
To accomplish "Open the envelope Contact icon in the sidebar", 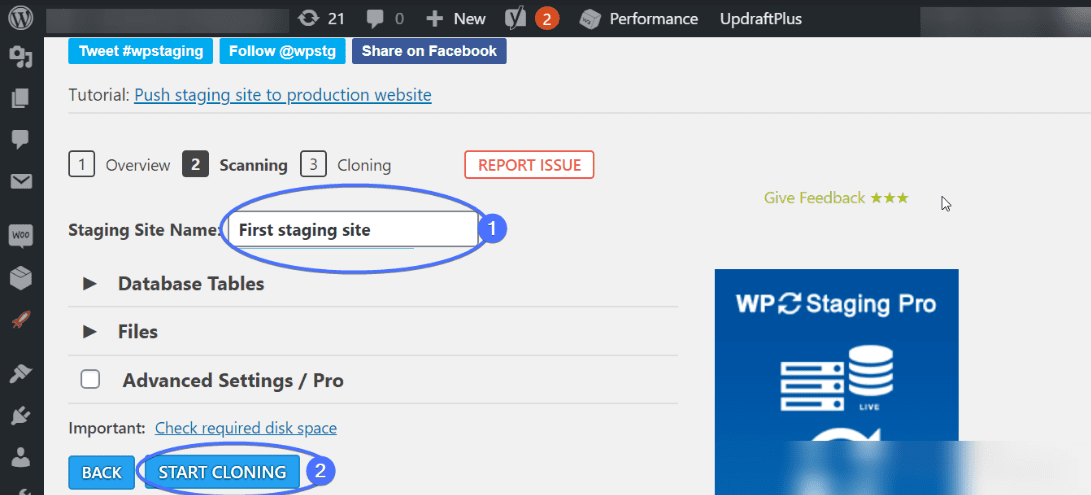I will point(21,182).
